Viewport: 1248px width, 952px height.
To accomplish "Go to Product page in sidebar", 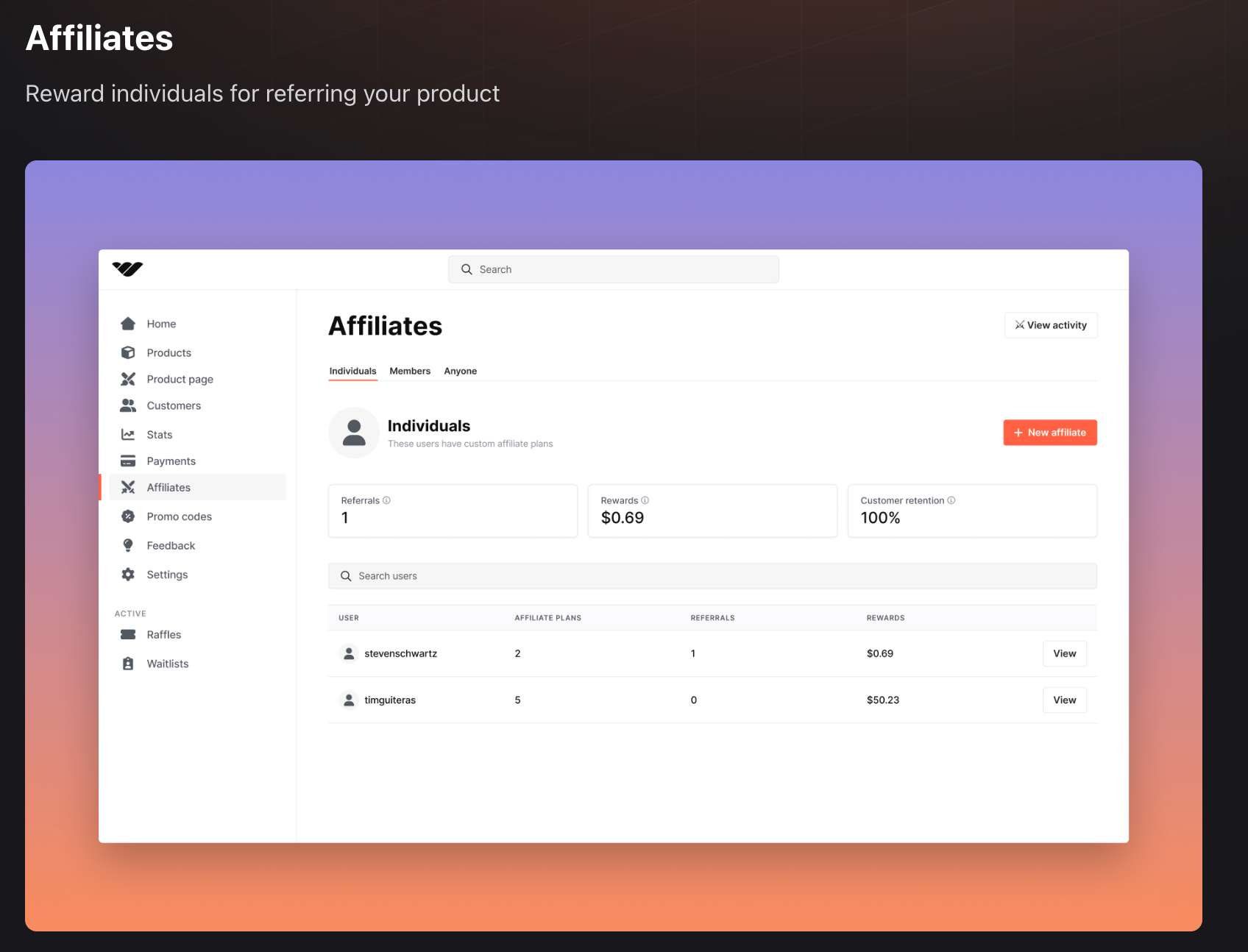I will (198, 379).
